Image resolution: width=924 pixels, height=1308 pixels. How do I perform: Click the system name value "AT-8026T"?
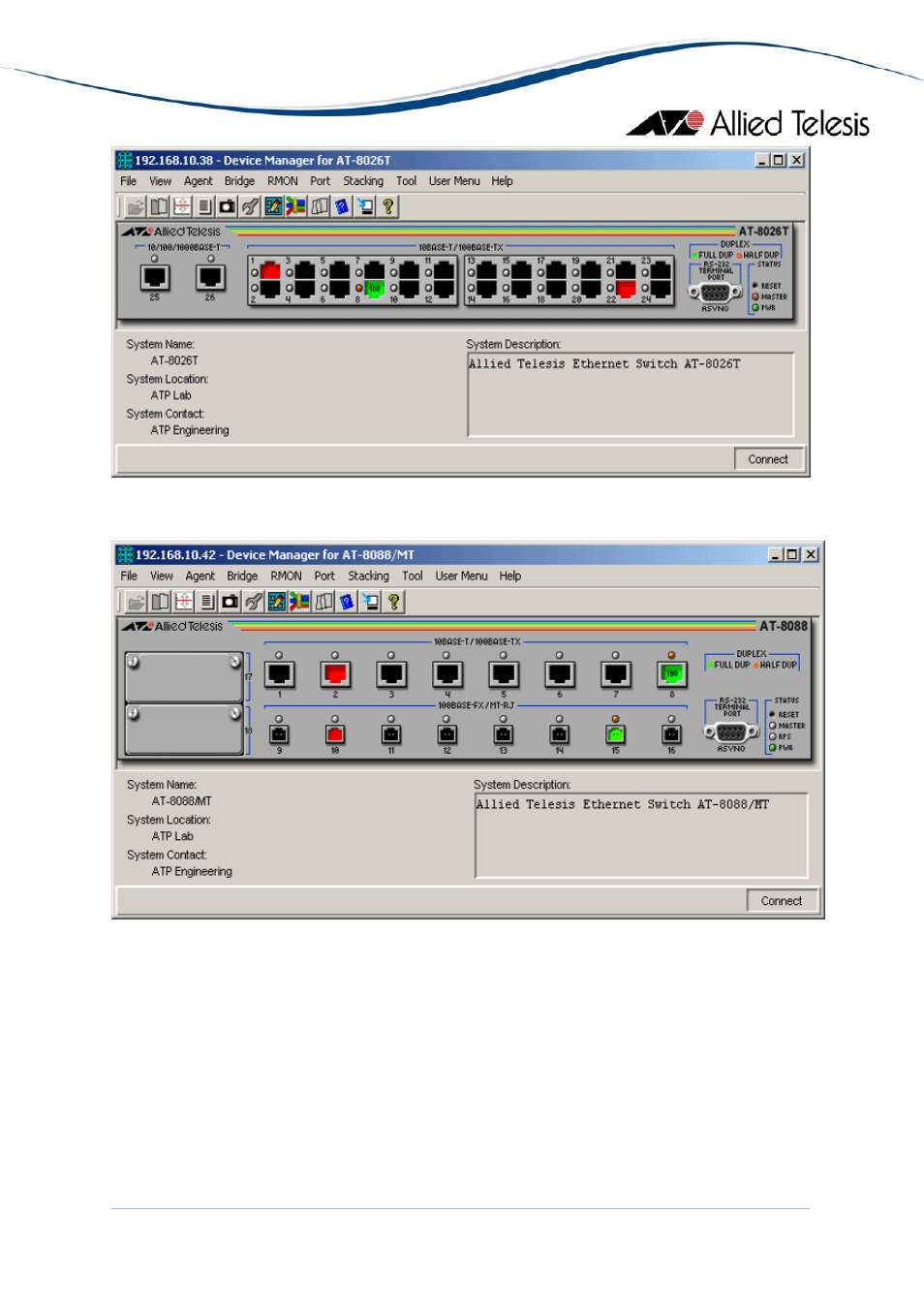(174, 360)
